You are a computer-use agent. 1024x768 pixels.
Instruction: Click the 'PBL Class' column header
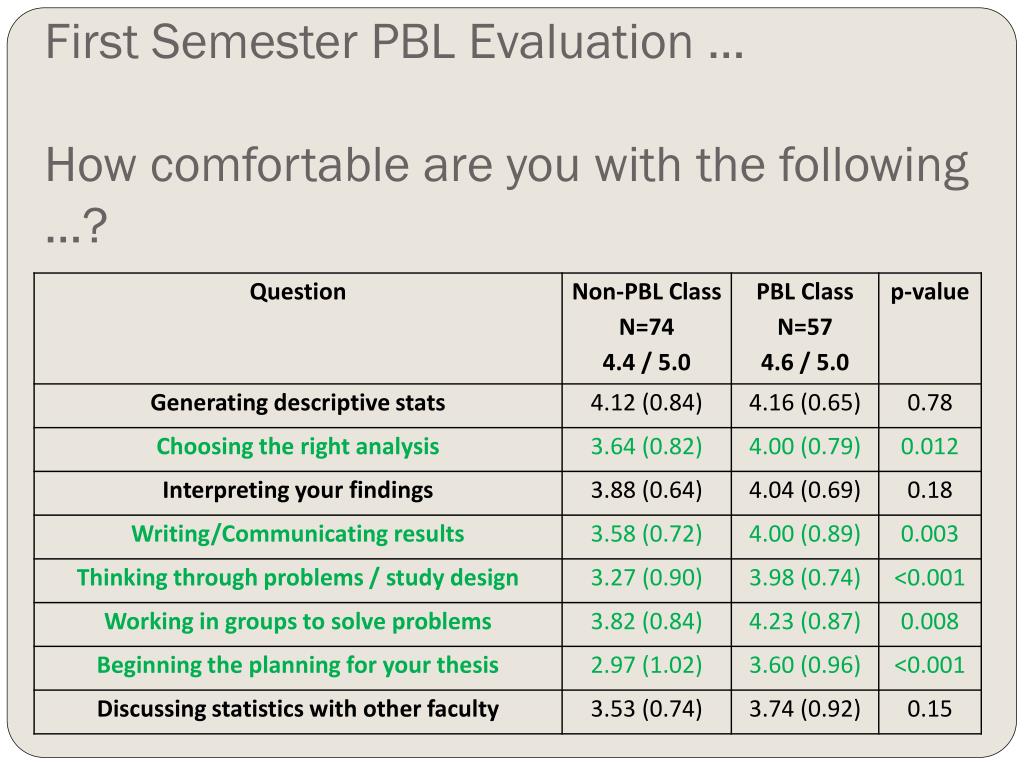pos(805,292)
